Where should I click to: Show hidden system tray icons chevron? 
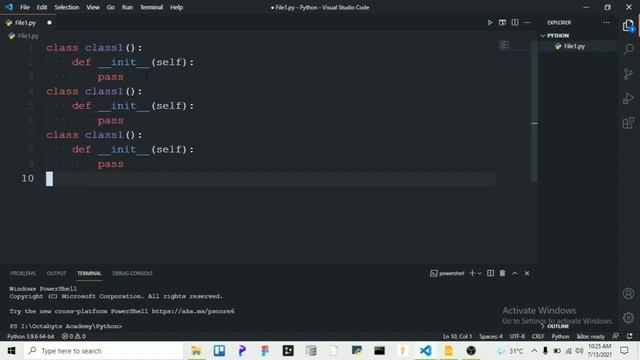pos(534,351)
